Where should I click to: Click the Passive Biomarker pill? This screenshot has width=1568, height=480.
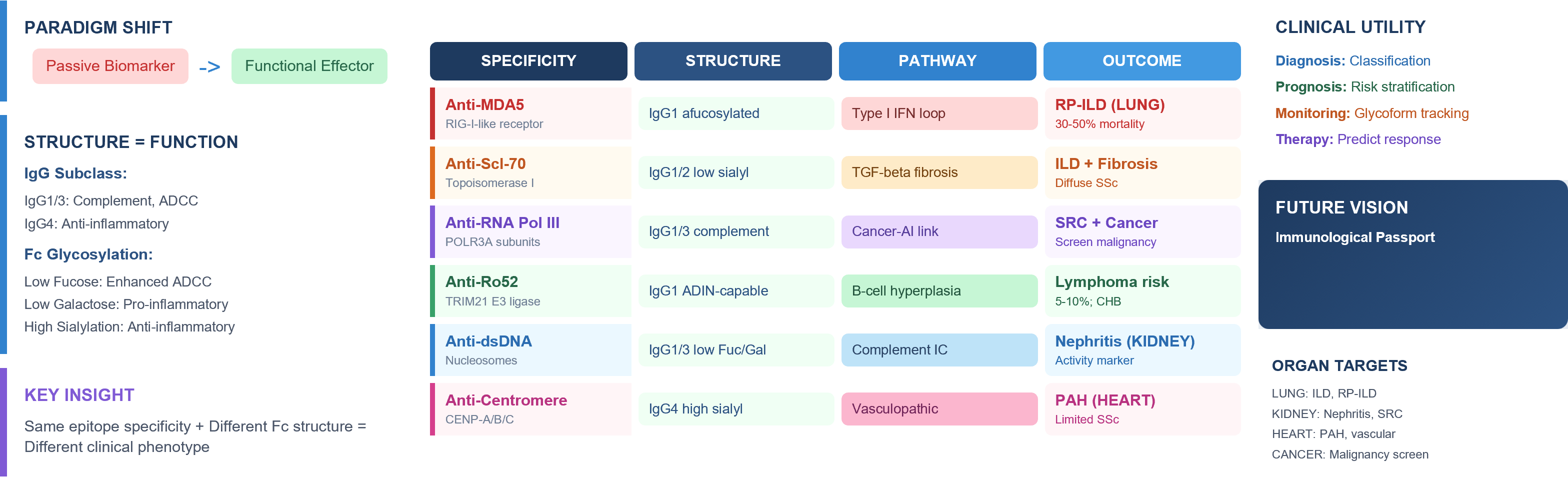point(110,65)
